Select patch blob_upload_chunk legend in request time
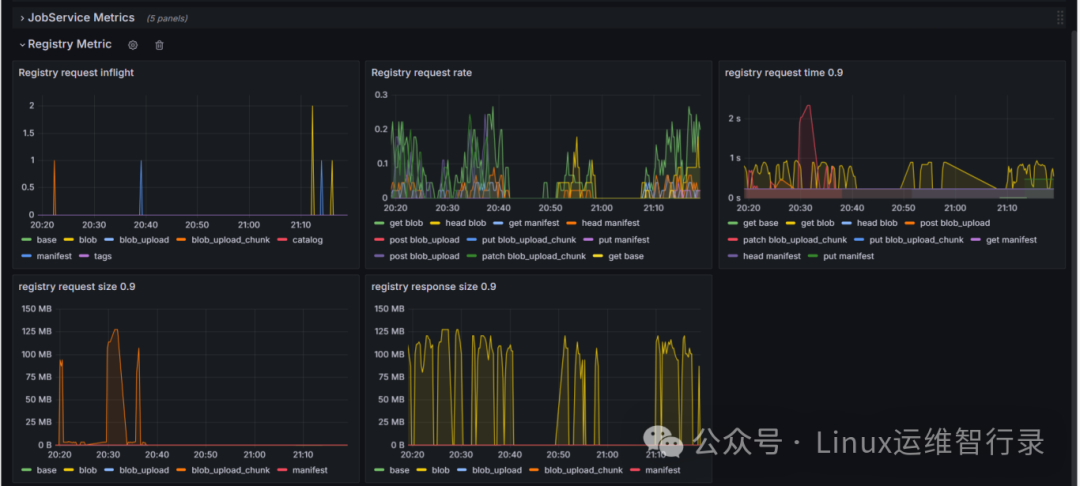1080x486 pixels. coord(795,240)
